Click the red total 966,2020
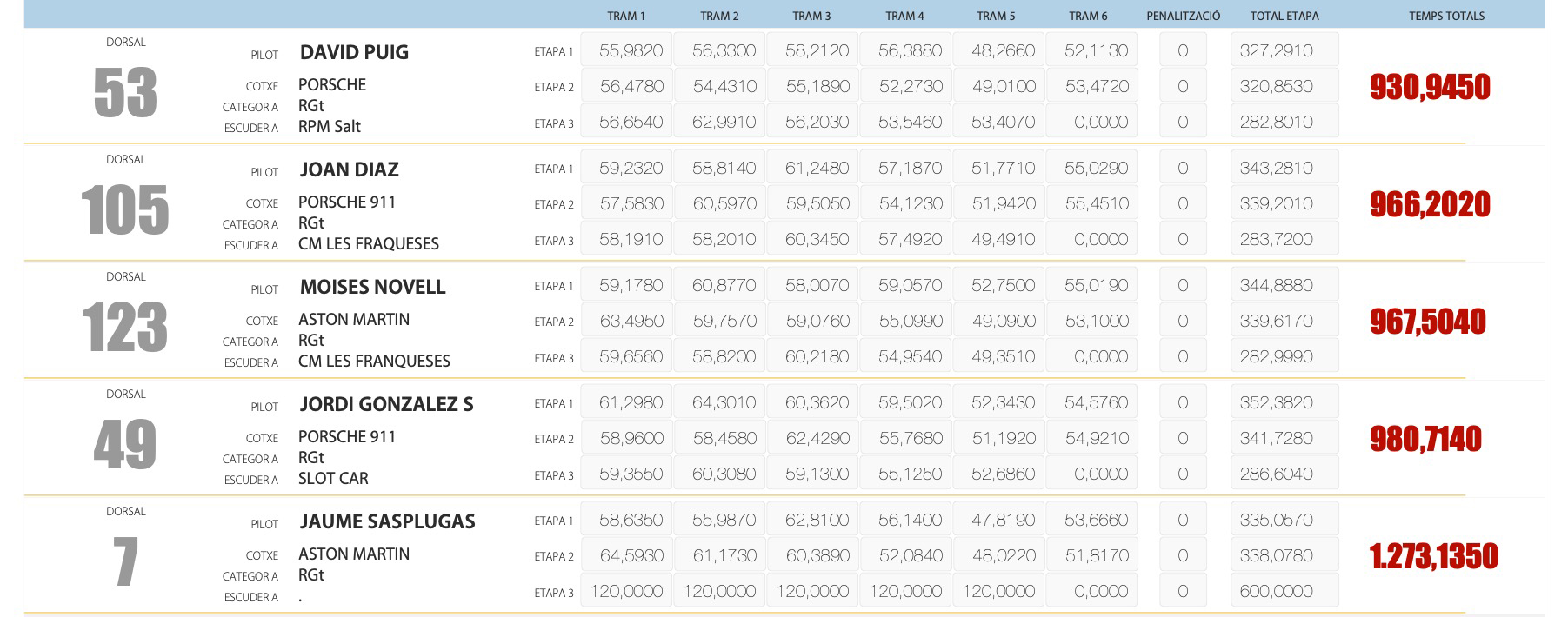This screenshot has width=1568, height=617. (1429, 204)
